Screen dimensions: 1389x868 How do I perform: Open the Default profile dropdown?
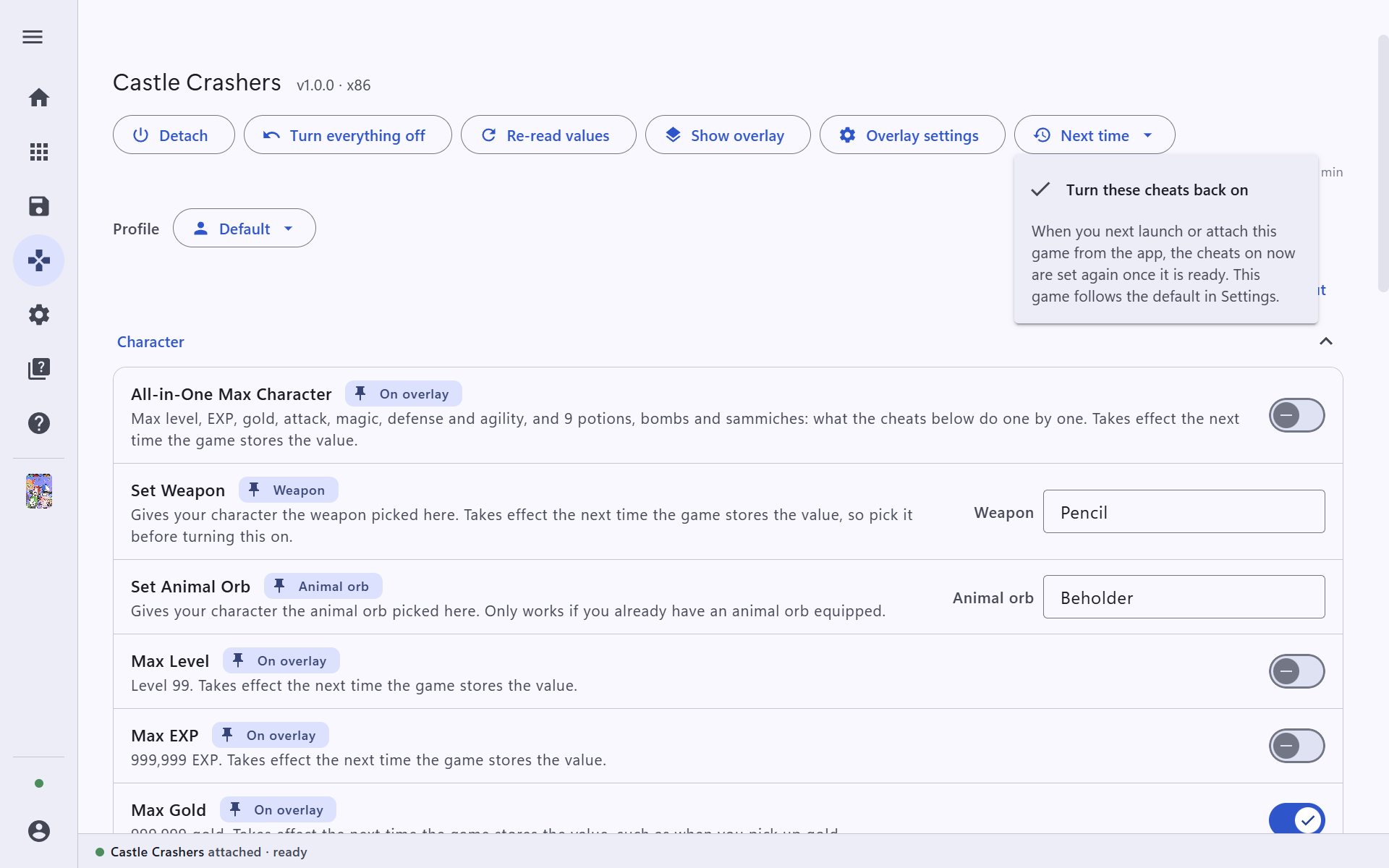[x=245, y=229]
